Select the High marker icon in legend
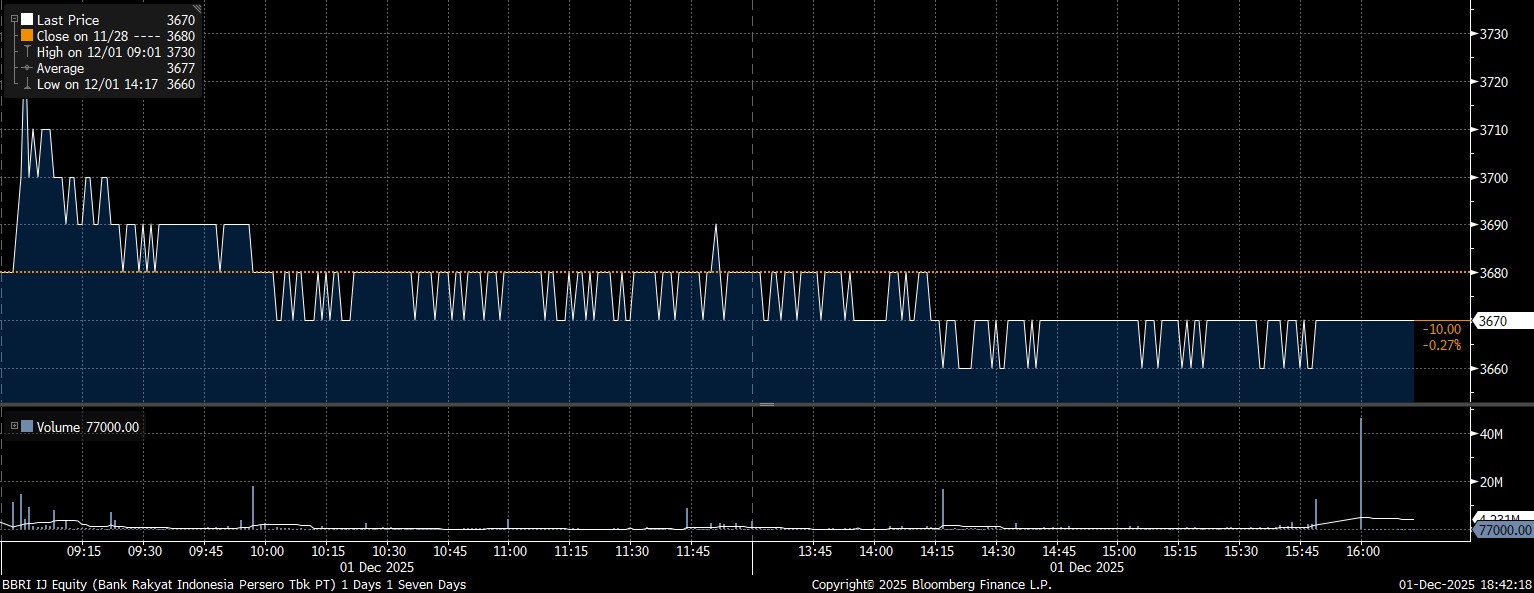 coord(27,52)
